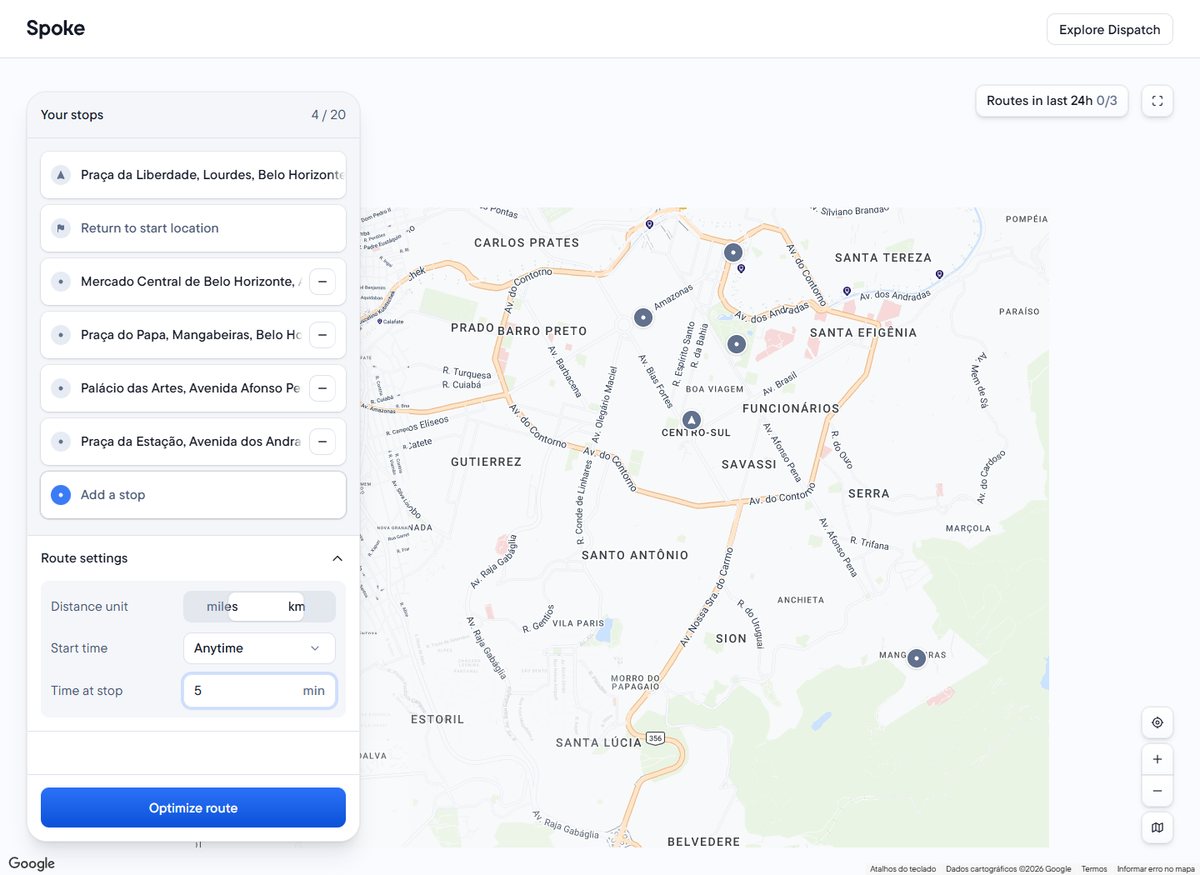This screenshot has height=875, width=1200.
Task: Click the Calafate map pin
Action: (380, 321)
